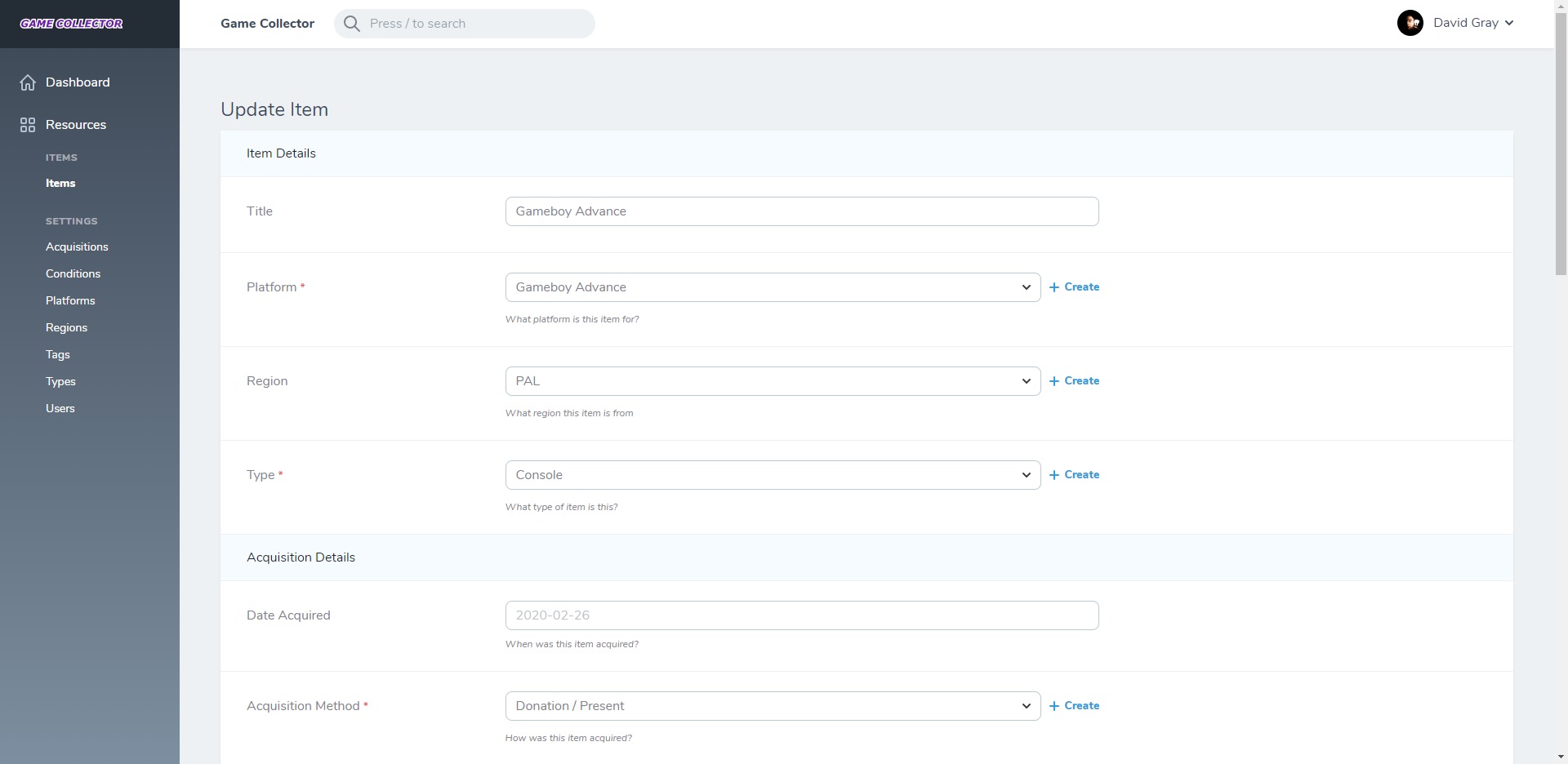Click the Game Collector logo

click(x=72, y=24)
